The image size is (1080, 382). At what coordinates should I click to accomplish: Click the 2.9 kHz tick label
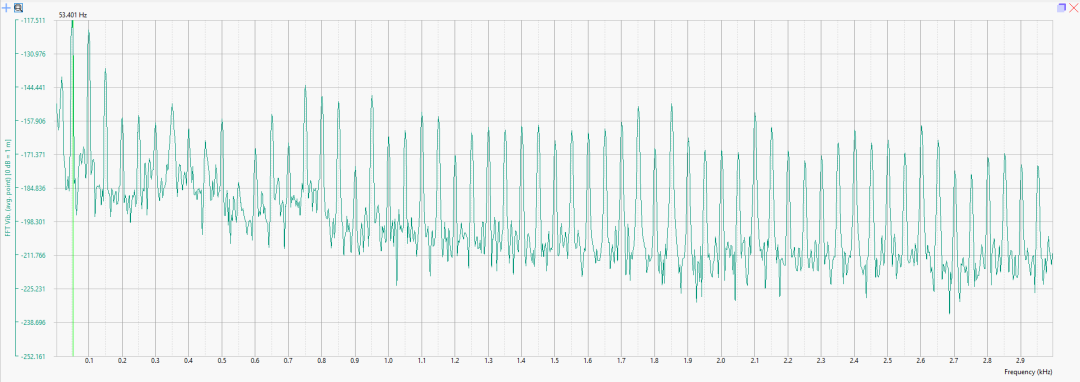click(x=1020, y=361)
